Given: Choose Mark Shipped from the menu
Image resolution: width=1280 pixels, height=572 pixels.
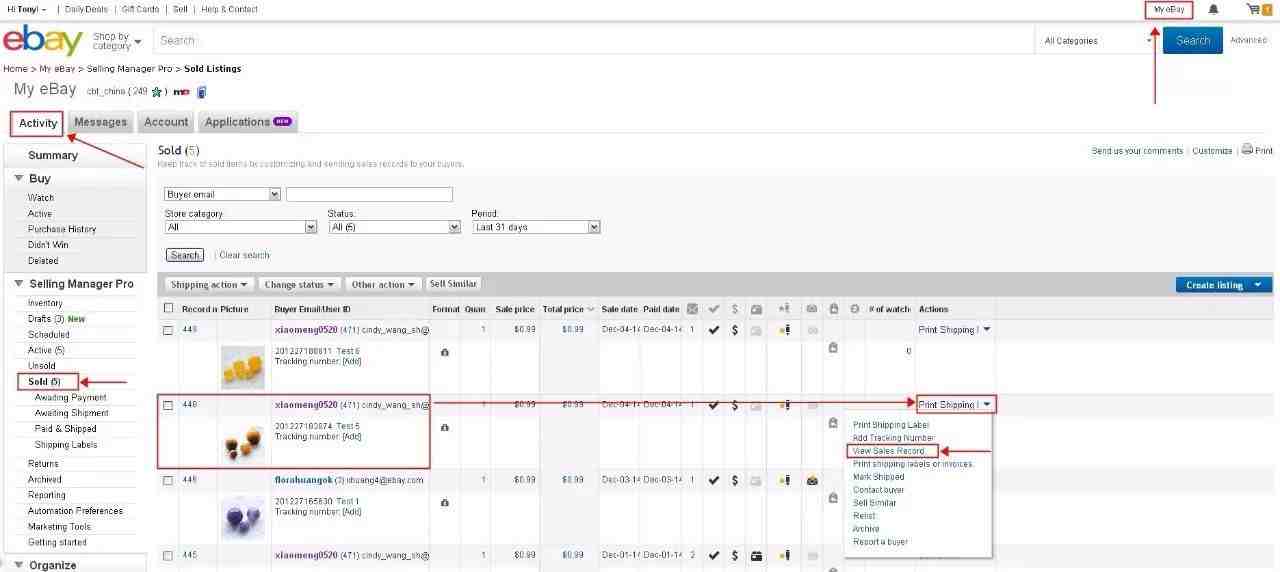Looking at the screenshot, I should tap(878, 477).
